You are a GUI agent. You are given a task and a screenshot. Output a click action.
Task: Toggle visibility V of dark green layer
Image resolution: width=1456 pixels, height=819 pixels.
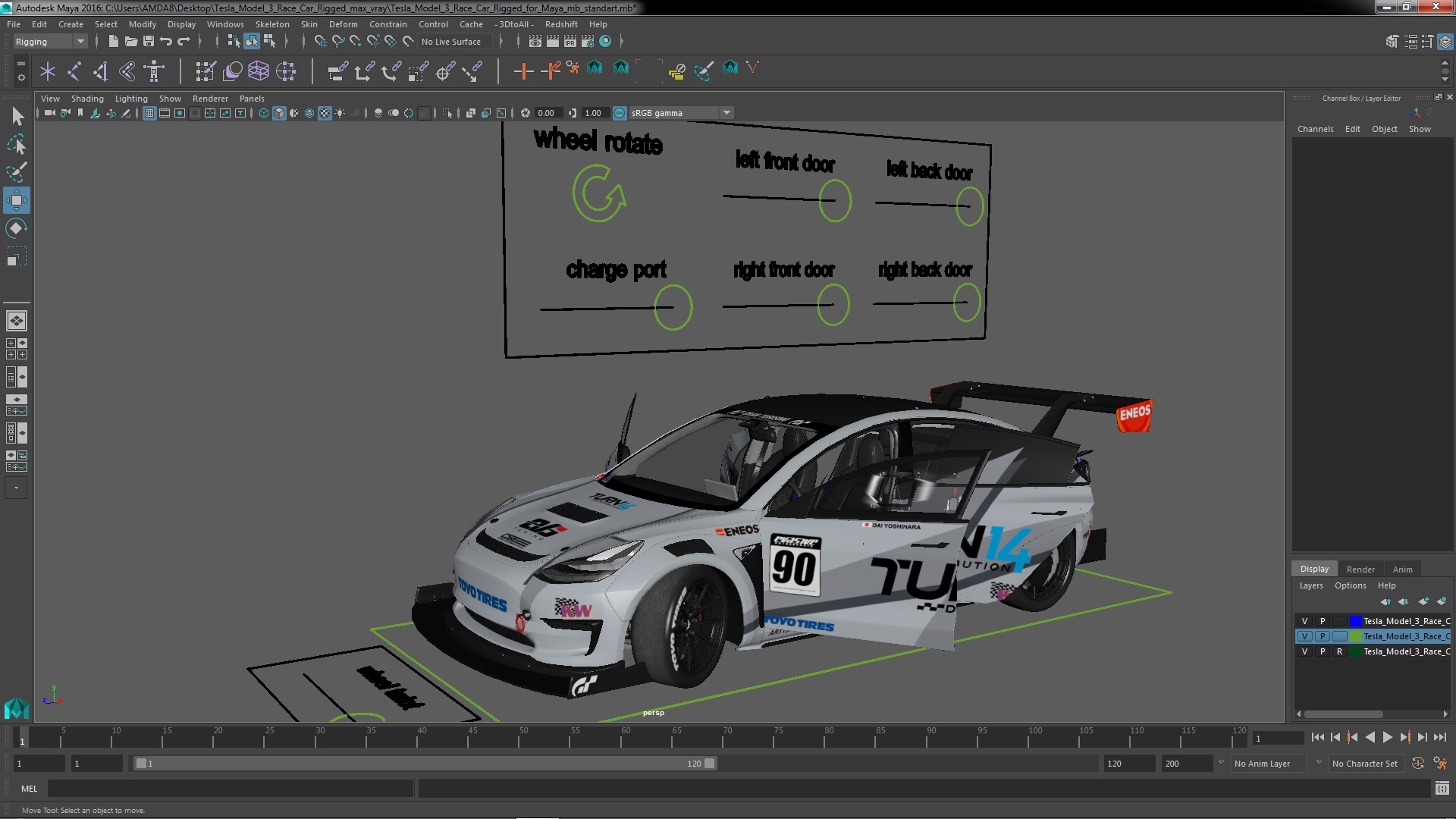1304,651
